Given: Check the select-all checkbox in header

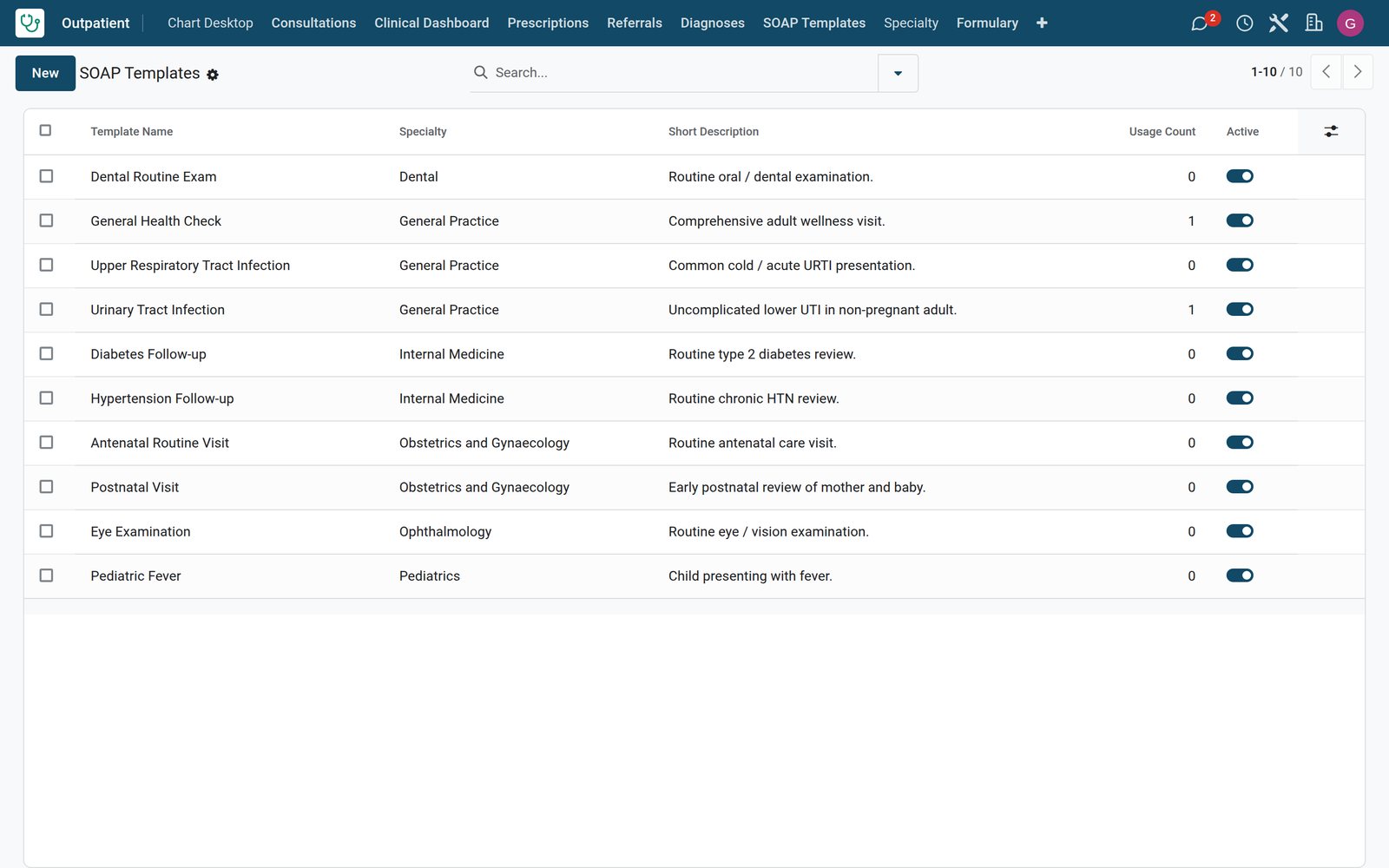Looking at the screenshot, I should pos(45,130).
